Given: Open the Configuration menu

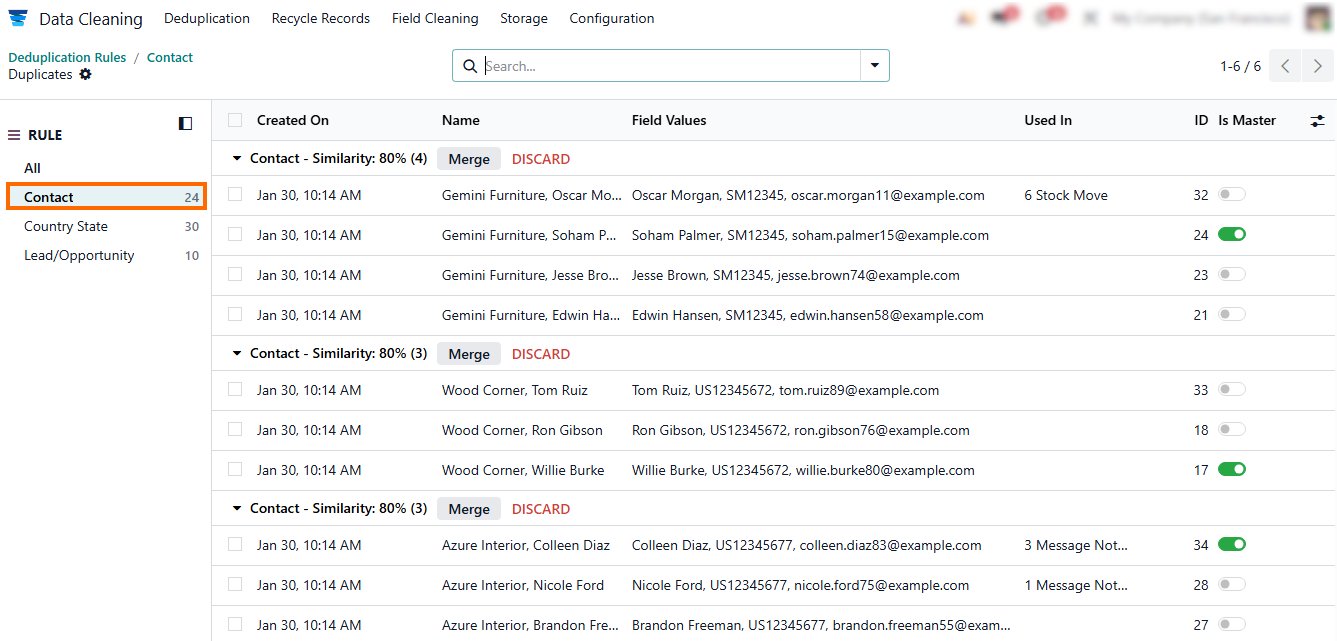Looking at the screenshot, I should pyautogui.click(x=611, y=19).
